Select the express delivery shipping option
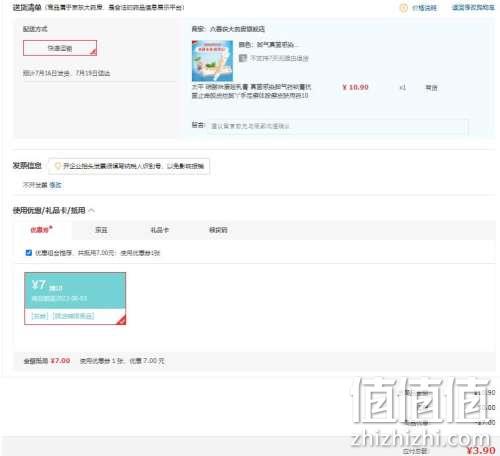 (60, 48)
